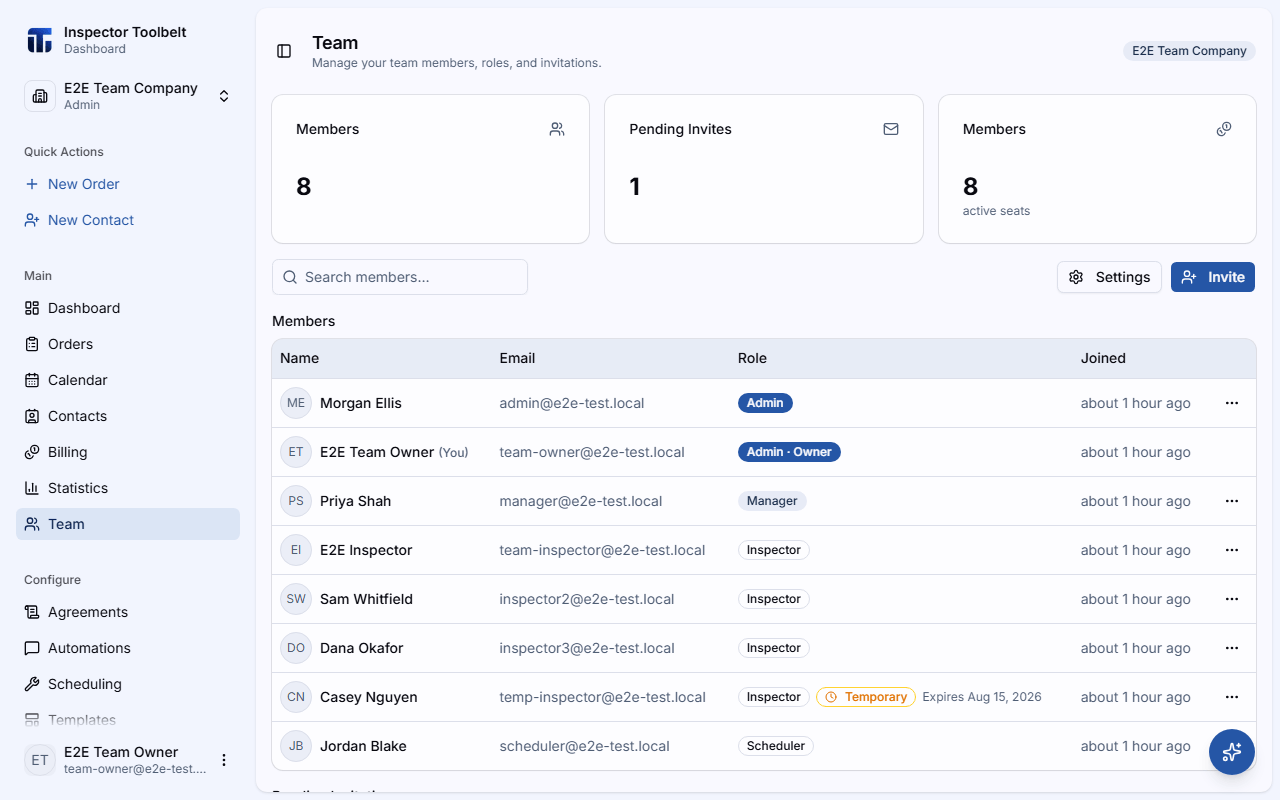
Task: Click Morgan Ellis name in table
Action: 361,403
